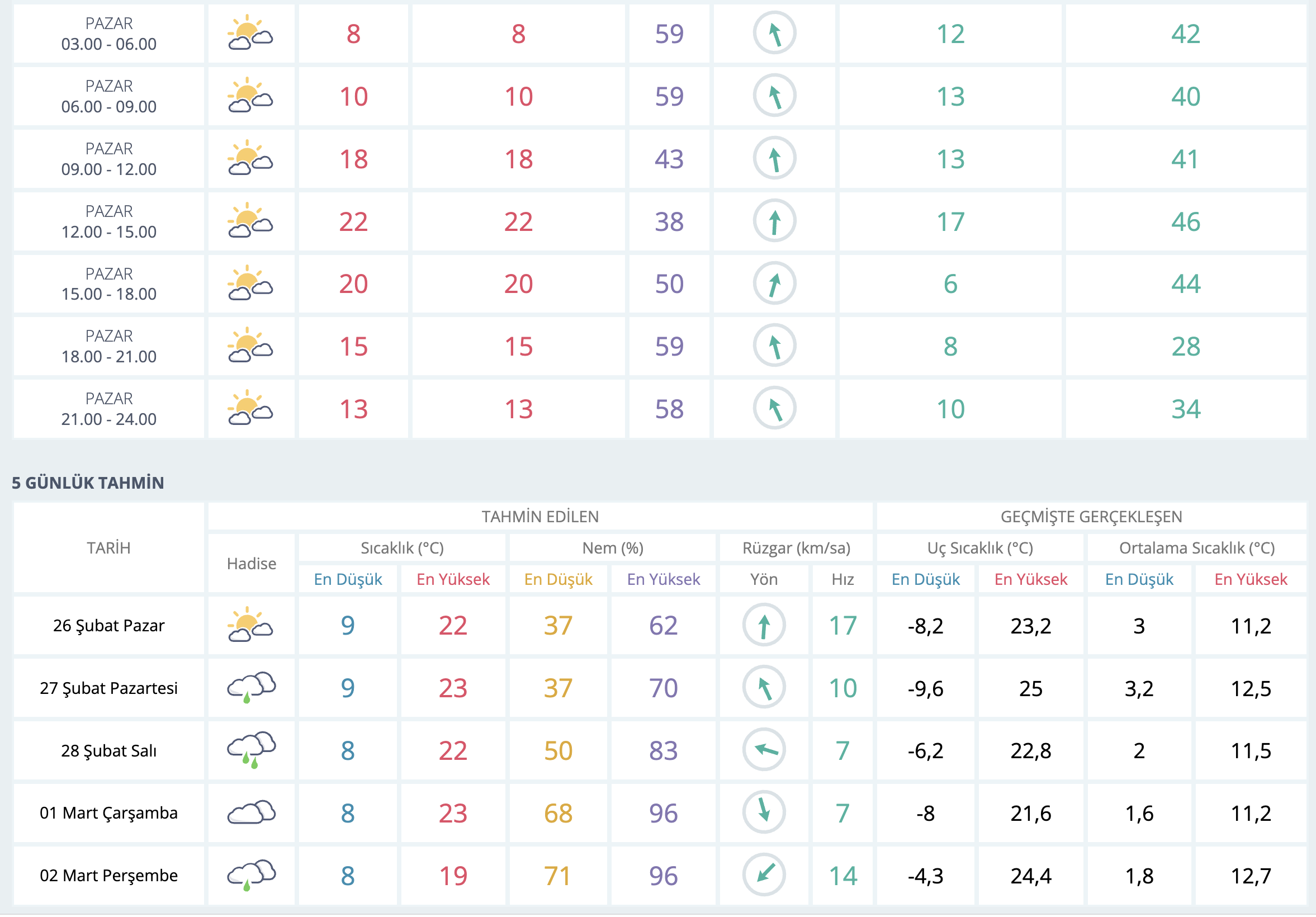
Task: Click the 'Nem (%)' column header
Action: click(613, 548)
